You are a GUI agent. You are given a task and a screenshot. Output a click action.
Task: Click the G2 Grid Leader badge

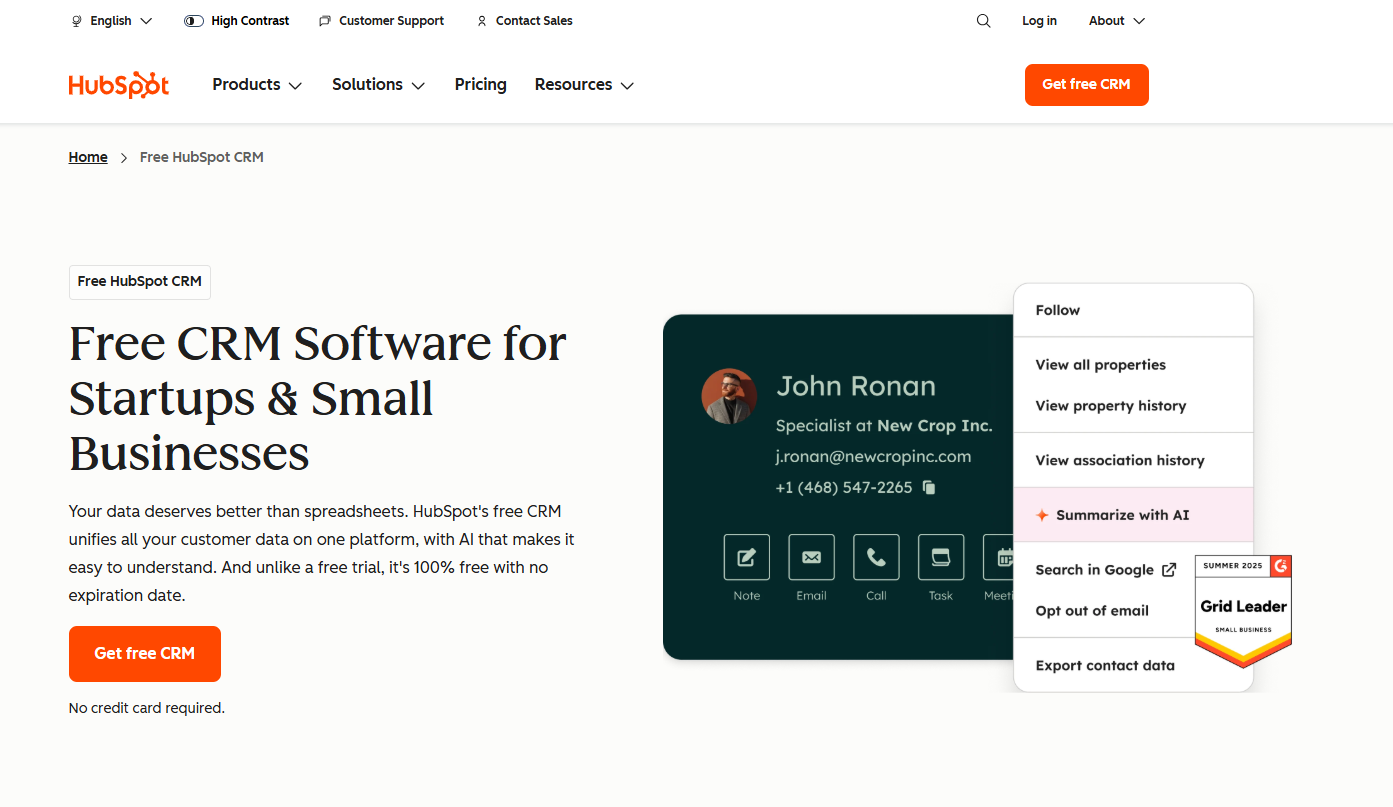pos(1243,610)
